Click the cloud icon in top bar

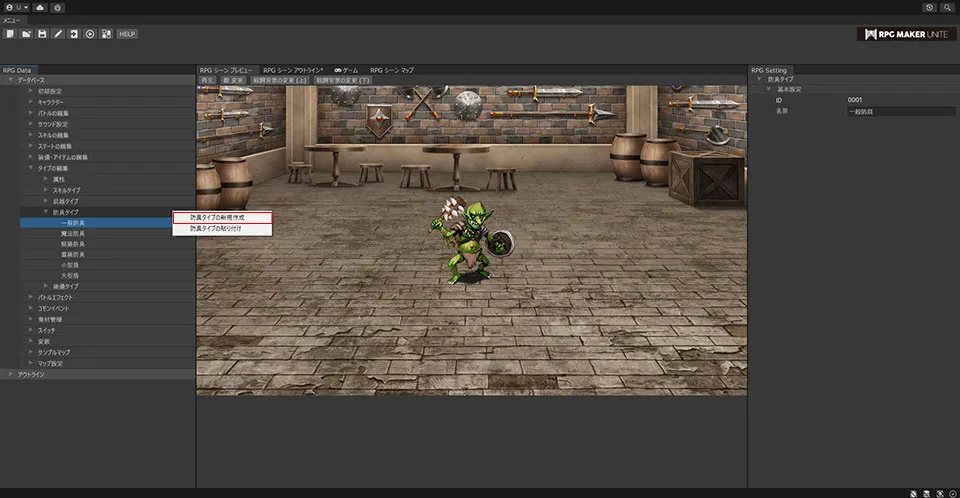coord(39,7)
